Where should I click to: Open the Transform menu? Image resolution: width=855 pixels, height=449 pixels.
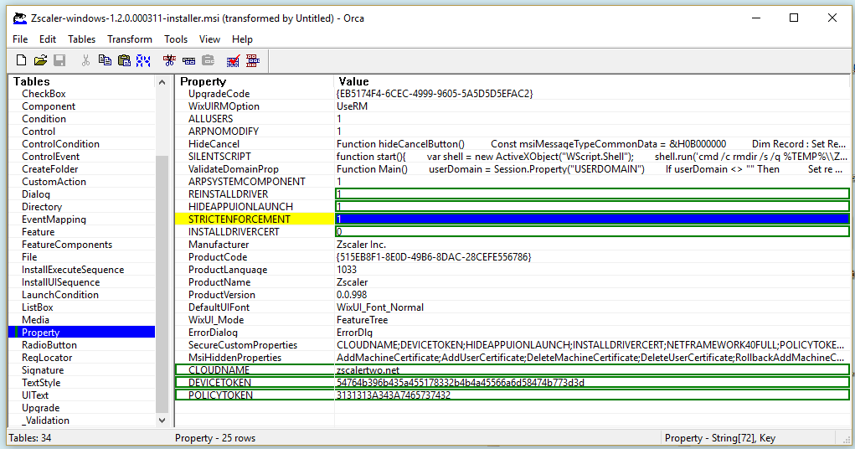tap(129, 39)
